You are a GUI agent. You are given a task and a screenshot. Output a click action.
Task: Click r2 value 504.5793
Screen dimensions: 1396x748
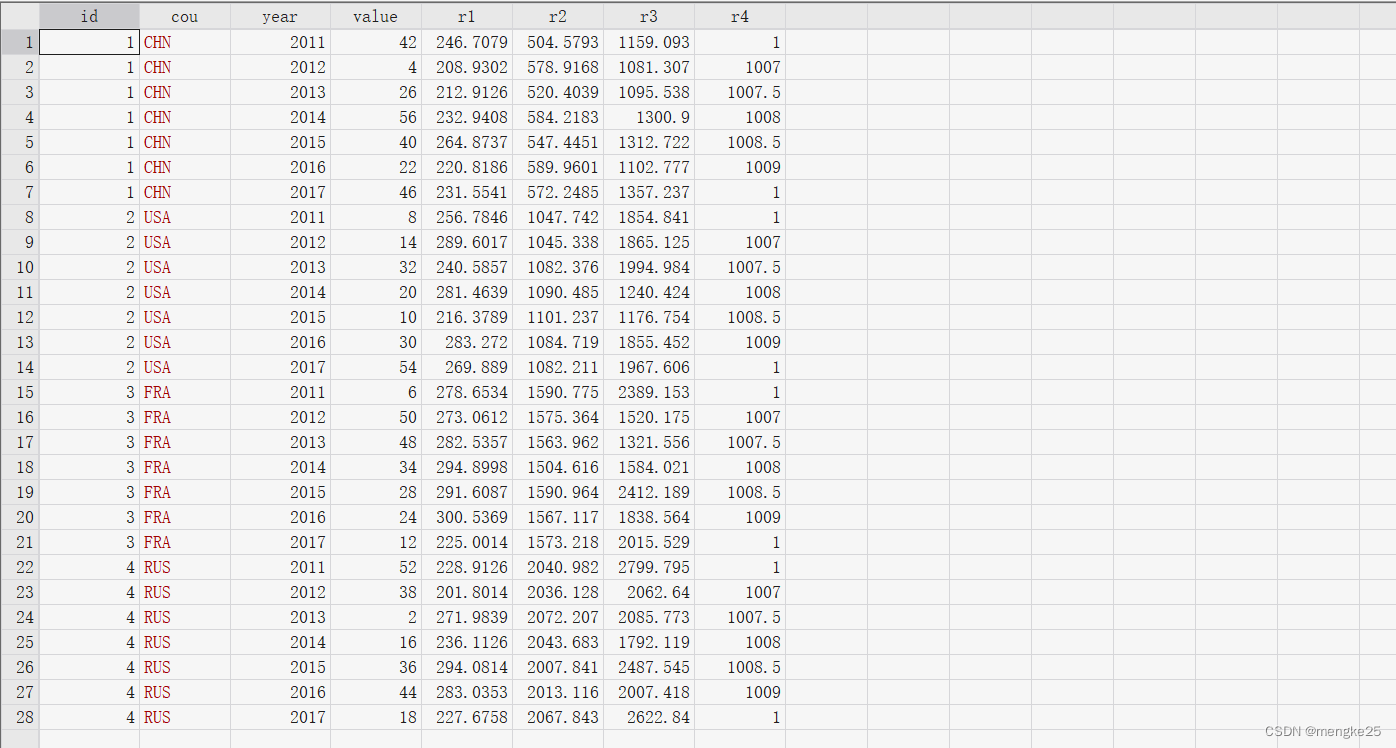coord(558,42)
